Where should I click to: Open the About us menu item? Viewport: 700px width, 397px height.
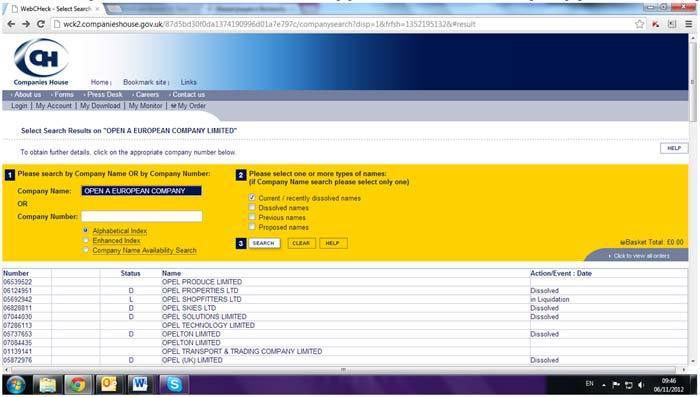pos(27,95)
